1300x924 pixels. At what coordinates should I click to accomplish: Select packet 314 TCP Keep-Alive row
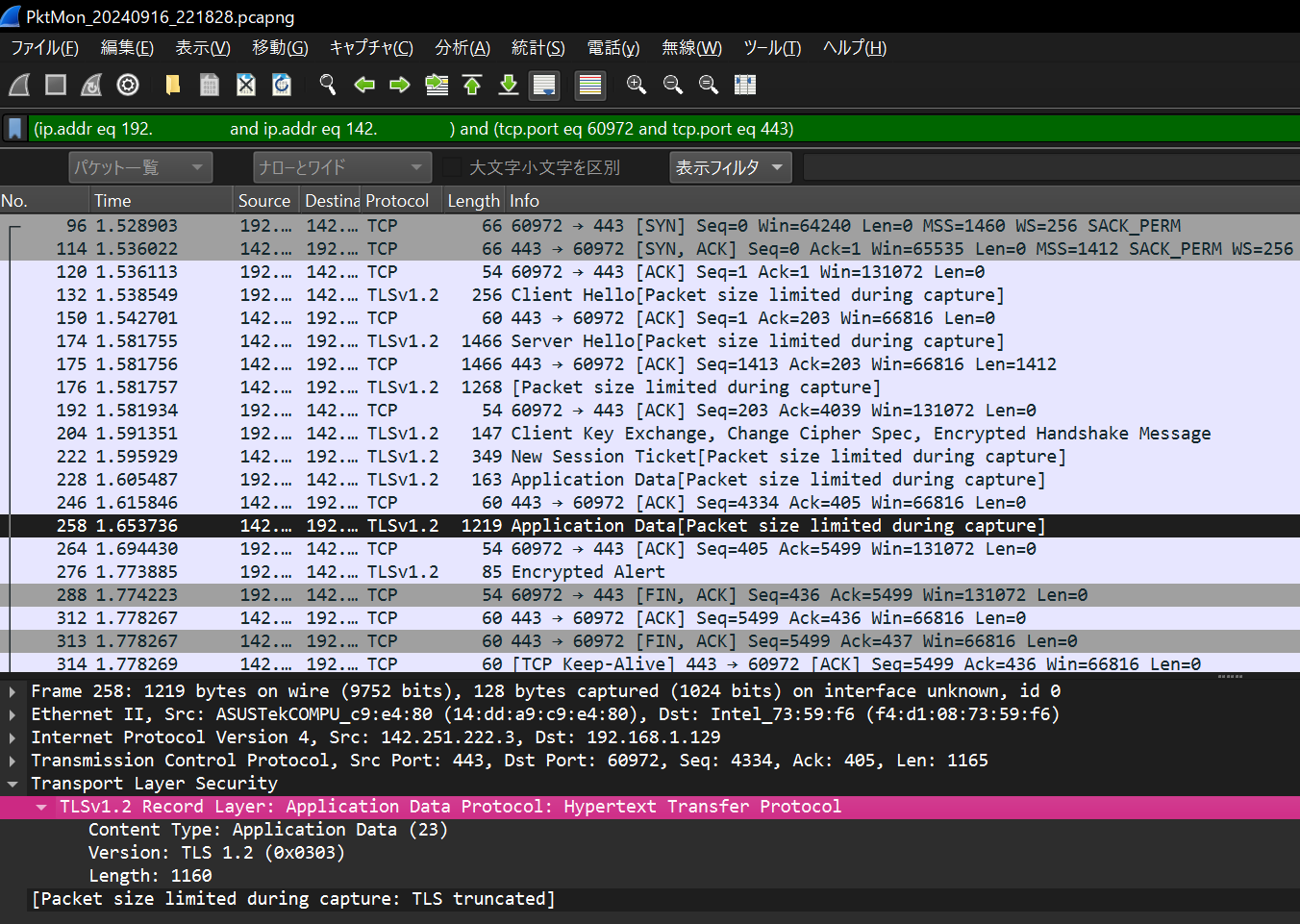pos(650,663)
